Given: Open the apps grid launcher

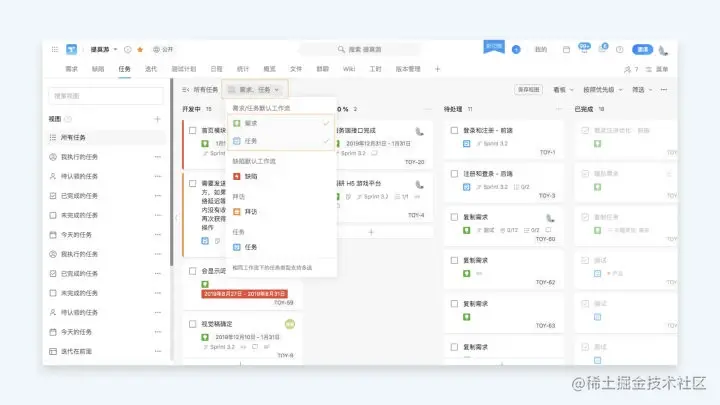Looking at the screenshot, I should (x=55, y=49).
